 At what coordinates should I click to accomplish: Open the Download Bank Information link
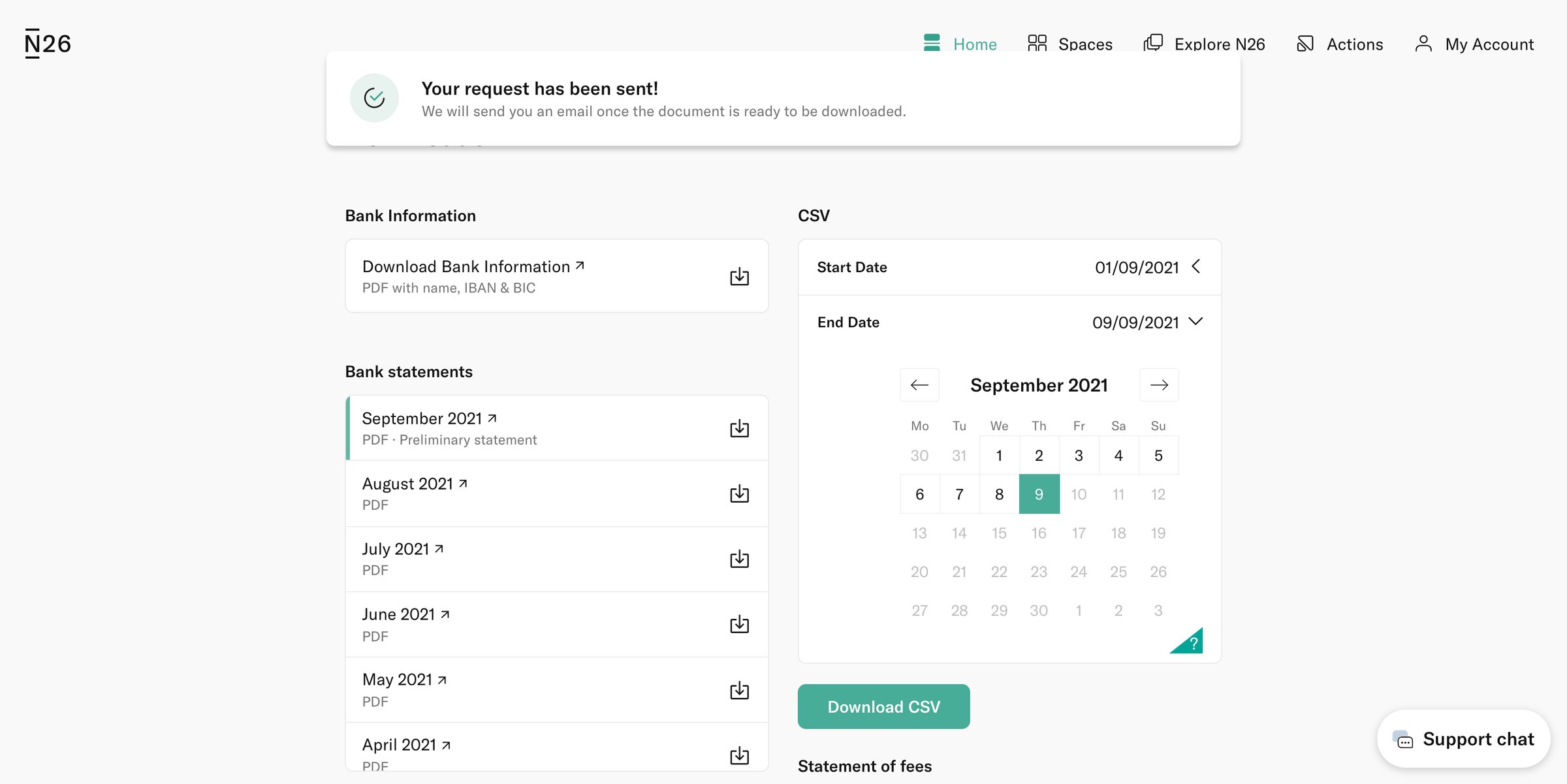click(473, 266)
